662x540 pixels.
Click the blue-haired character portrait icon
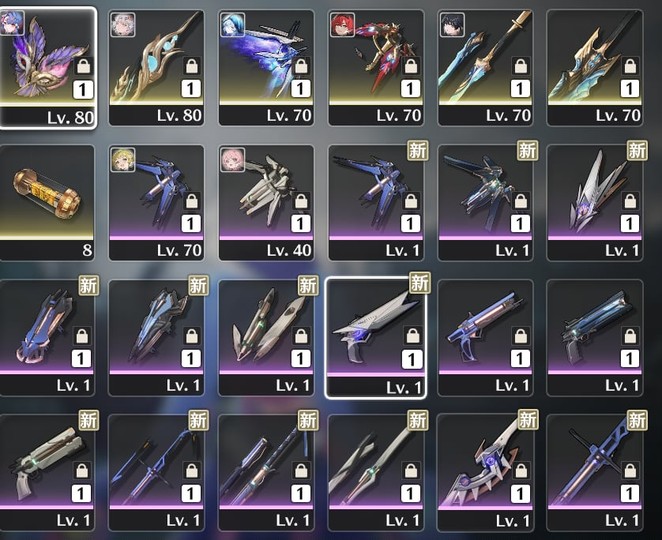pyautogui.click(x=233, y=24)
